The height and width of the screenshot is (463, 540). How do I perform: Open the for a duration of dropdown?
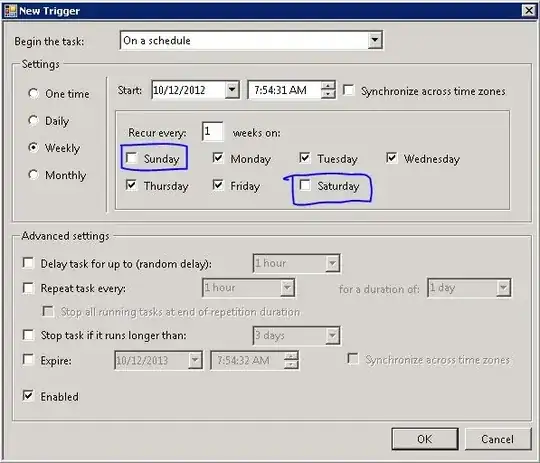click(x=503, y=288)
